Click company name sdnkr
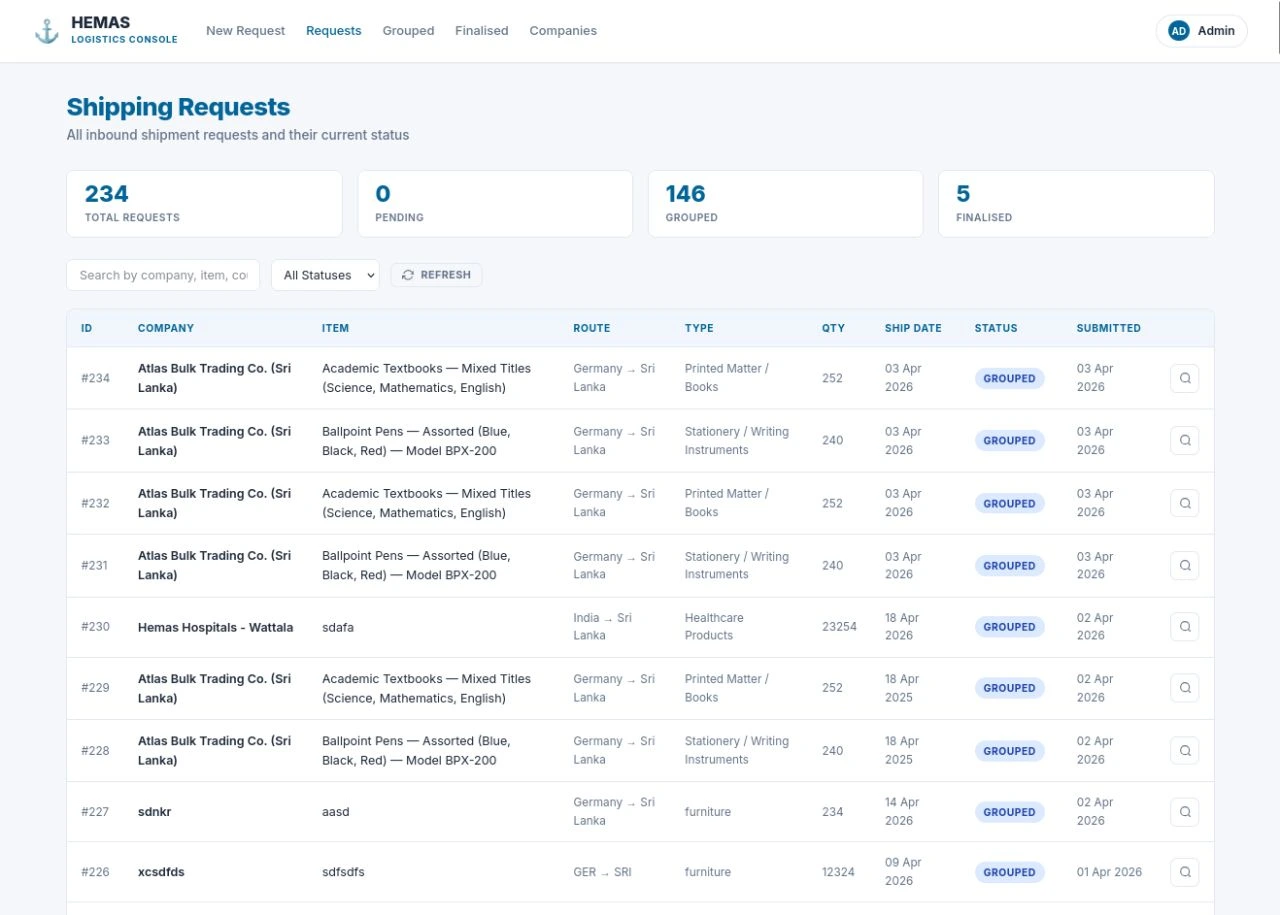 pyautogui.click(x=154, y=812)
